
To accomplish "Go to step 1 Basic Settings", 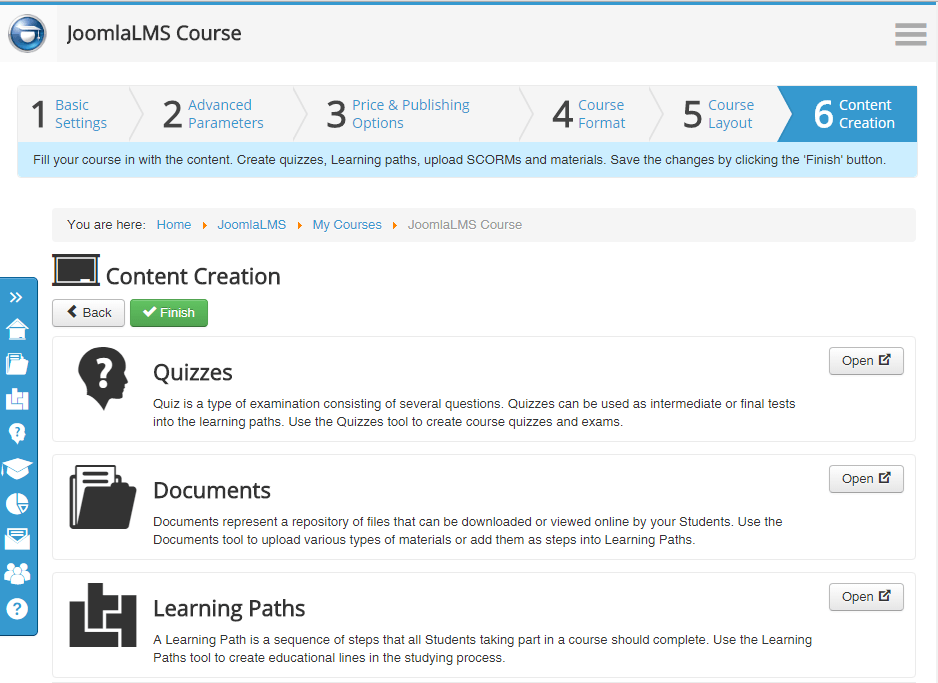I will 73,114.
